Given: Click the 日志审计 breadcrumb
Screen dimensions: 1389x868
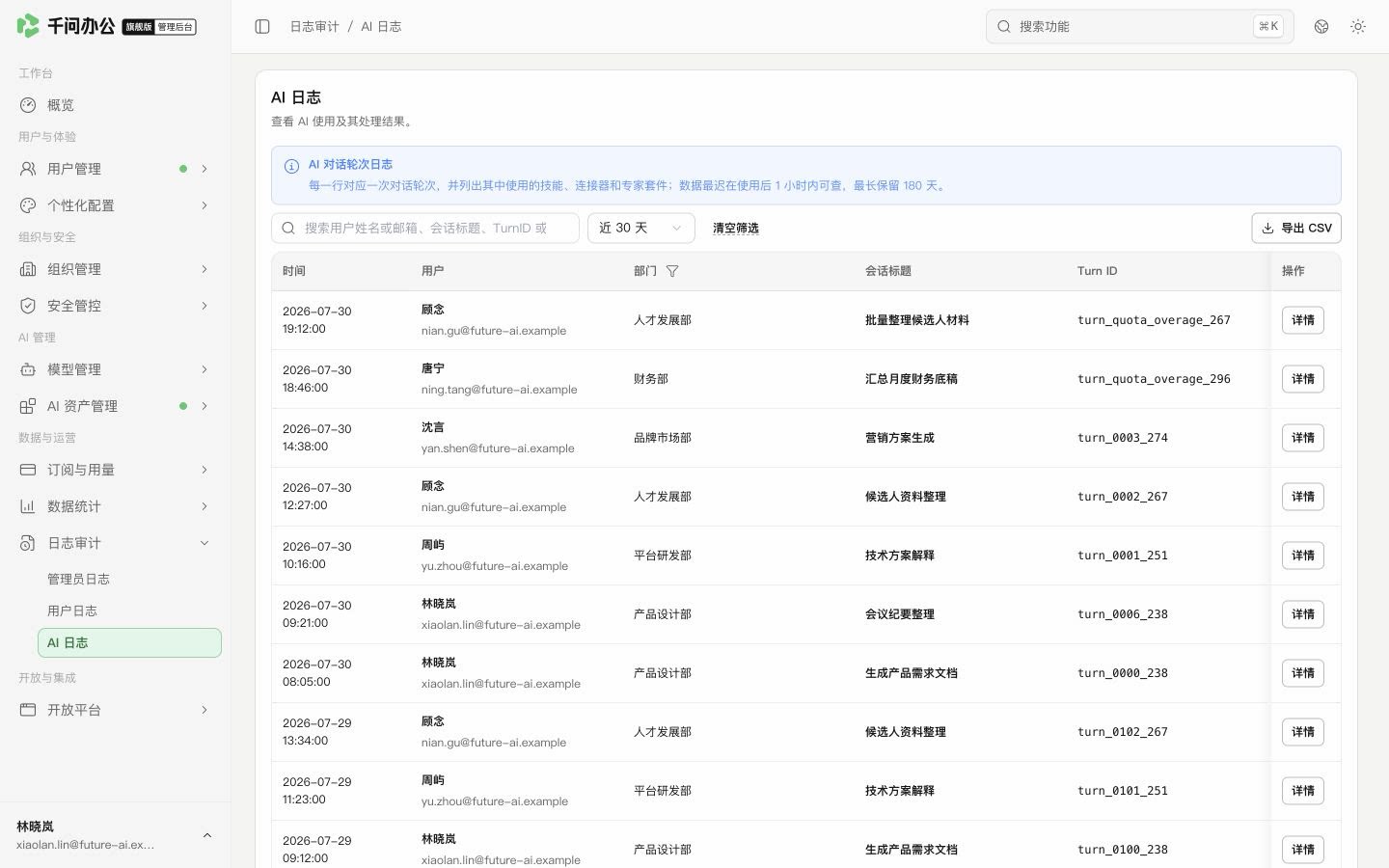Looking at the screenshot, I should pyautogui.click(x=314, y=27).
